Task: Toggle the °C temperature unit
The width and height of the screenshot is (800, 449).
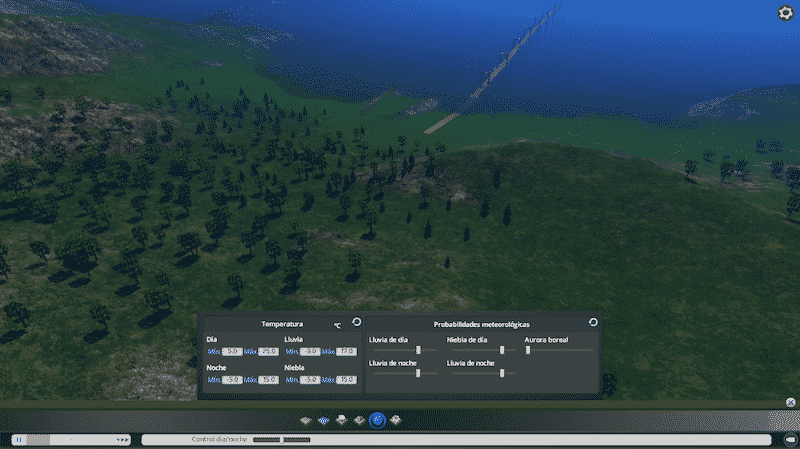Action: coord(337,325)
